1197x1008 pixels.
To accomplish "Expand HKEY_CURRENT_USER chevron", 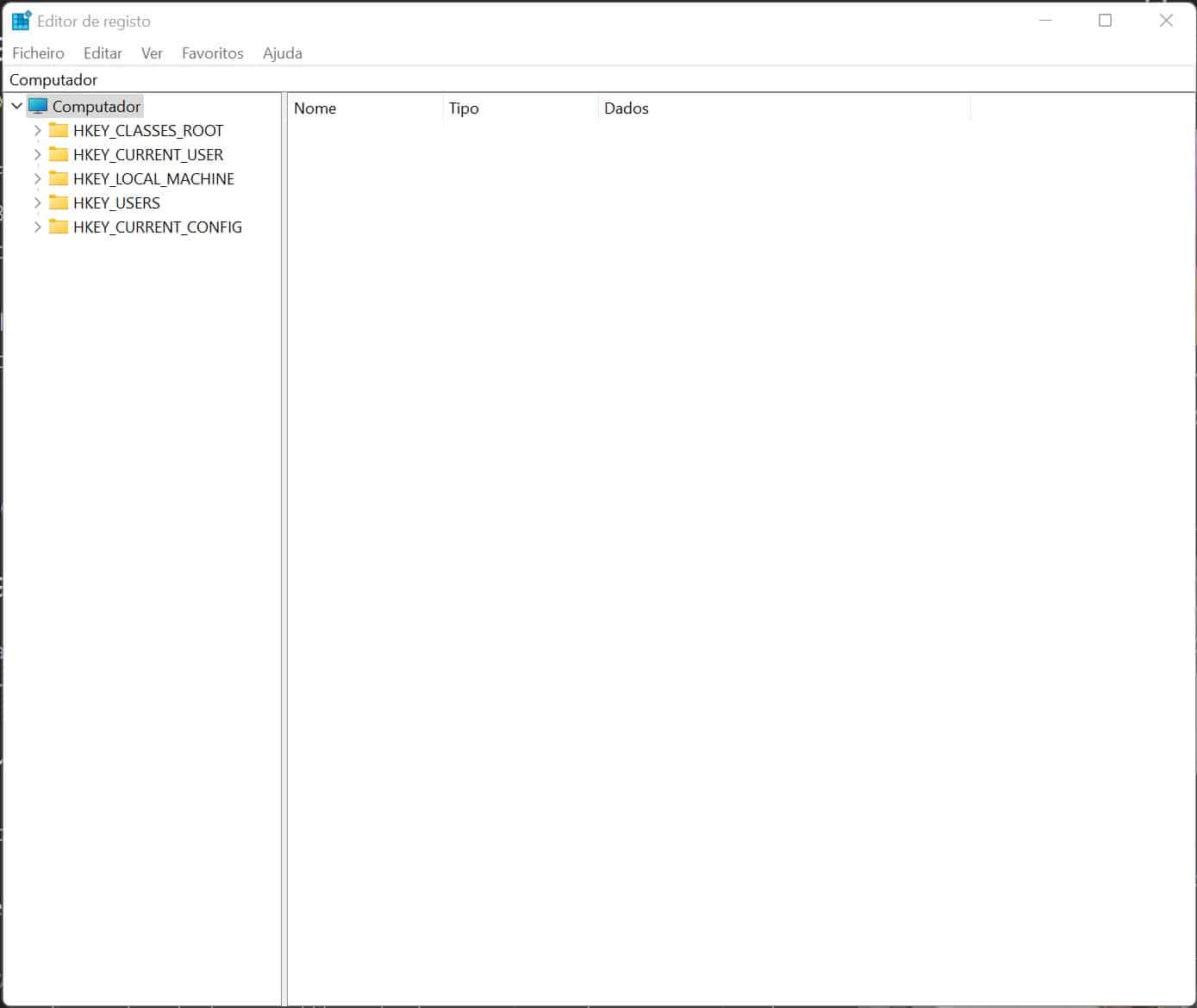I will point(37,155).
